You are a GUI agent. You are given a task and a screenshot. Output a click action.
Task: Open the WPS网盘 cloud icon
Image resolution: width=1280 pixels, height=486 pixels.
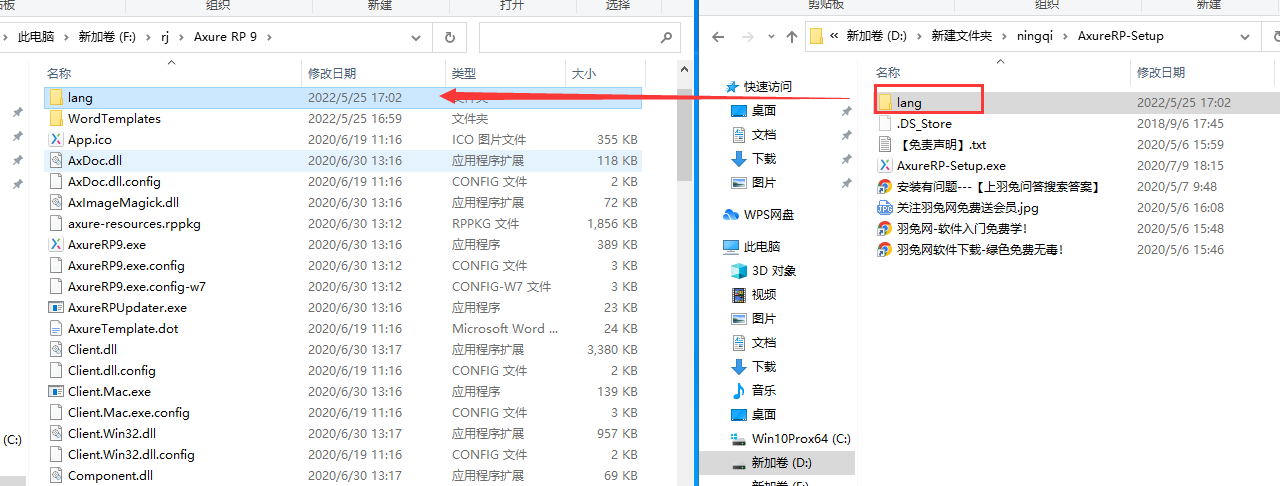pyautogui.click(x=731, y=215)
